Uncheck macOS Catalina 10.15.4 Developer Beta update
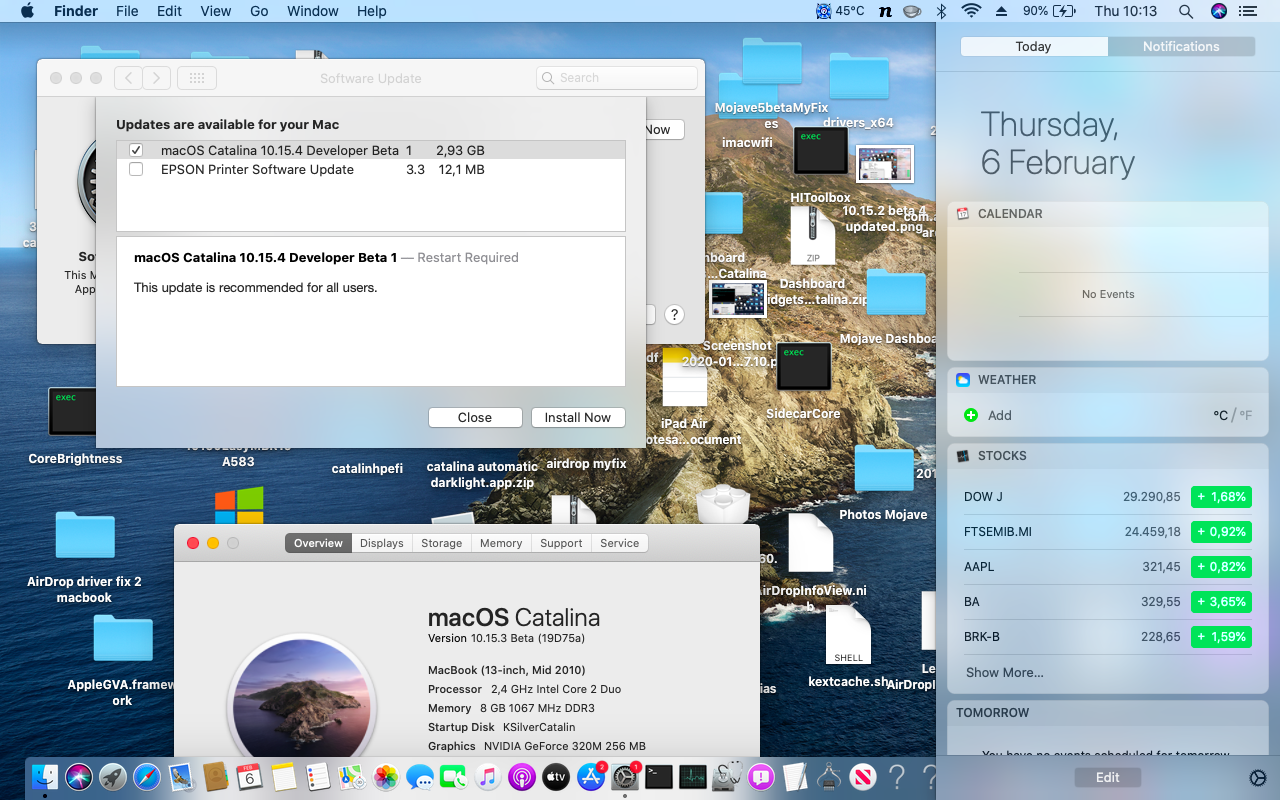Image resolution: width=1280 pixels, height=800 pixels. pos(136,150)
